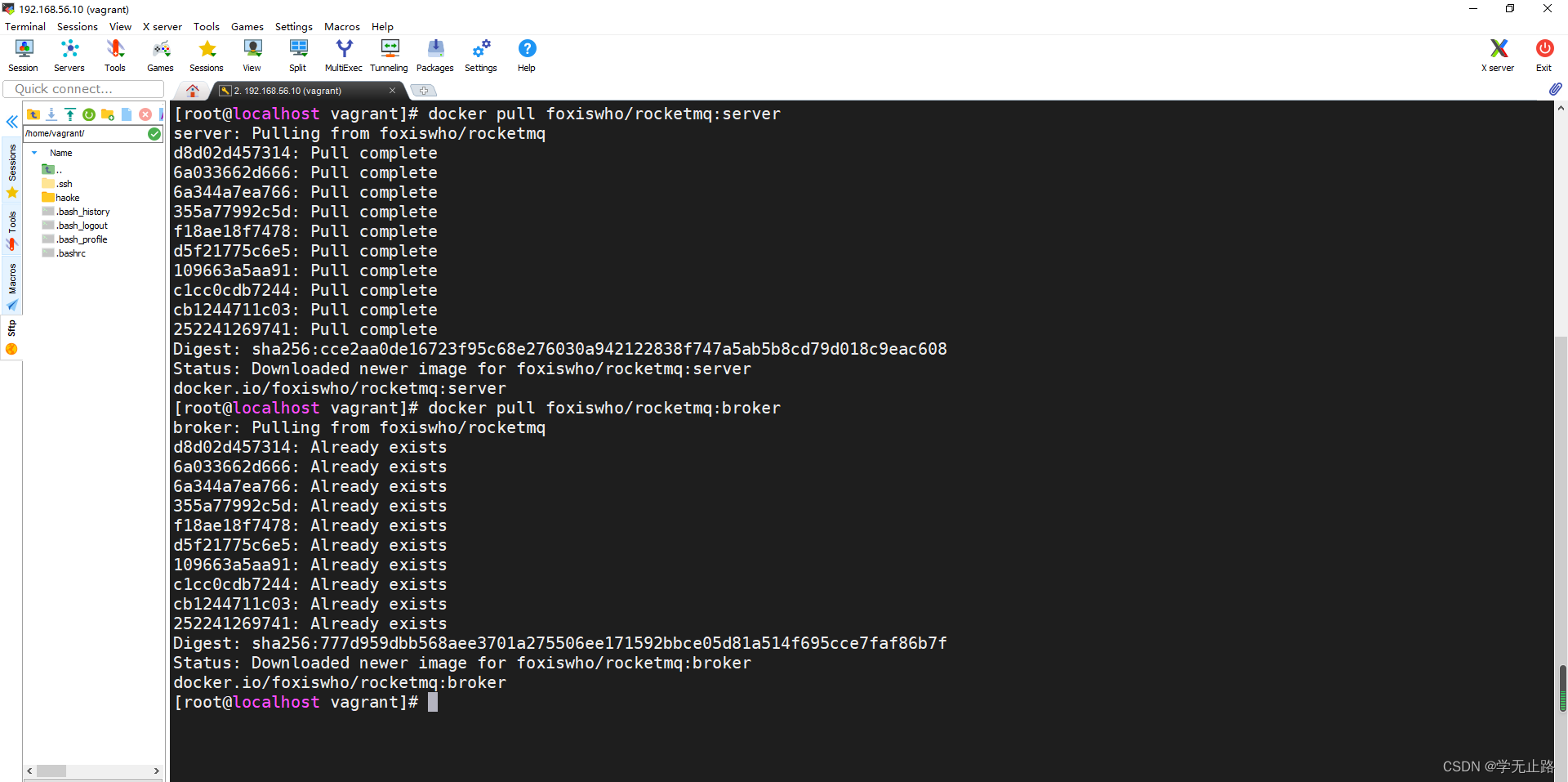
Task: Click the Help question mark icon
Action: (x=527, y=56)
